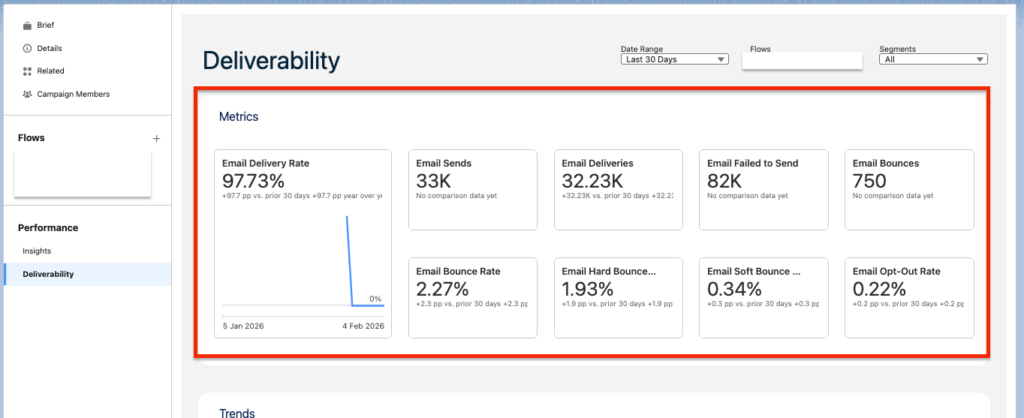View the Email Bounce Rate card
This screenshot has height=418, width=1024.
tap(473, 297)
